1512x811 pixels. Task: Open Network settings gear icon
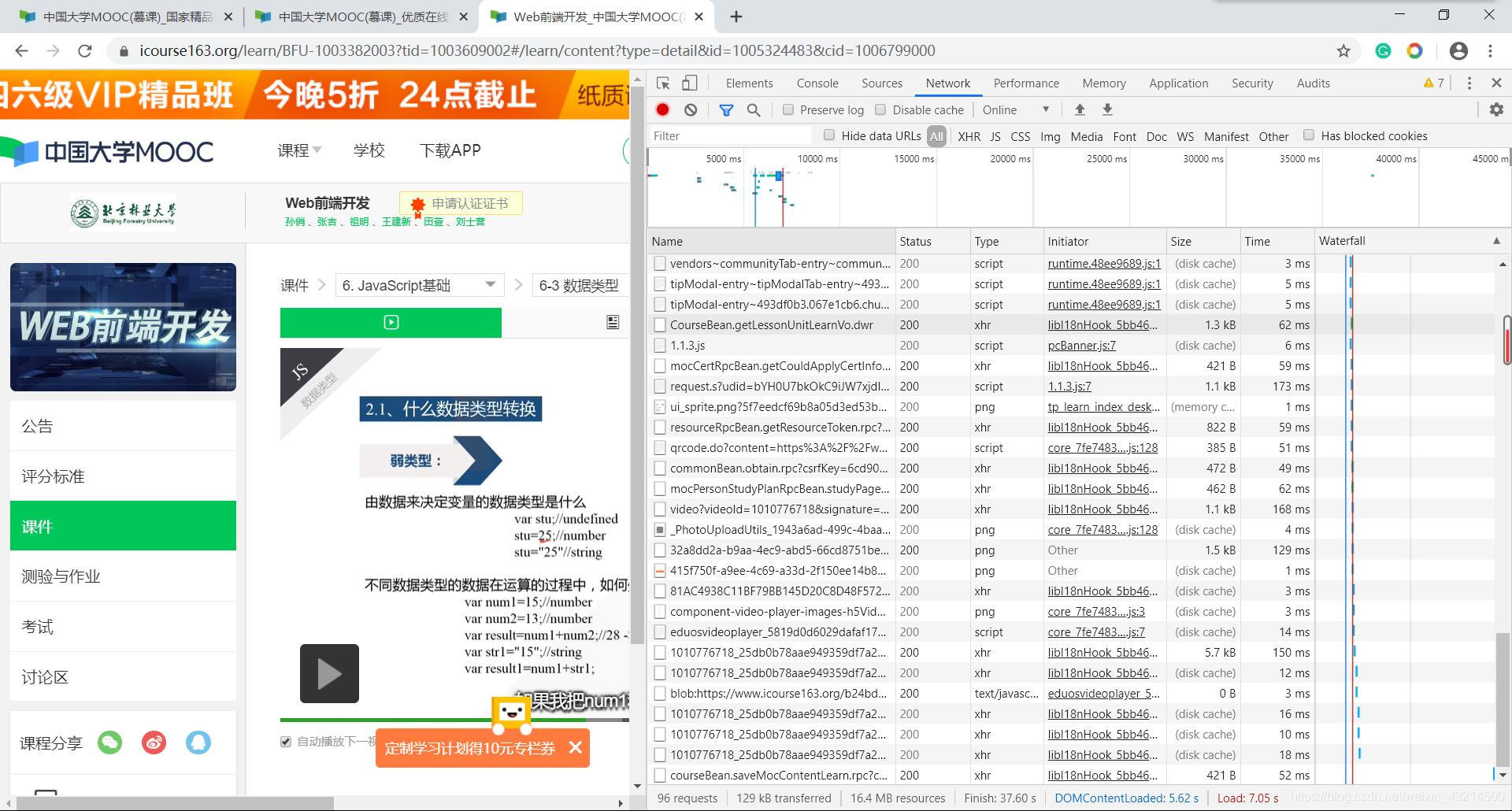coord(1496,109)
